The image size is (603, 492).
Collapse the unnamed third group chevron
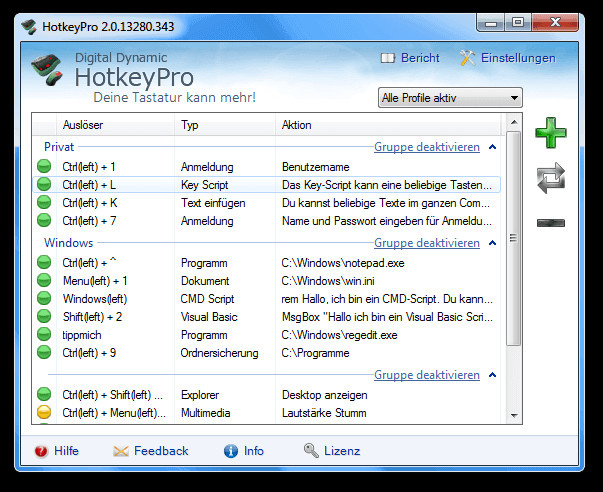coord(492,375)
